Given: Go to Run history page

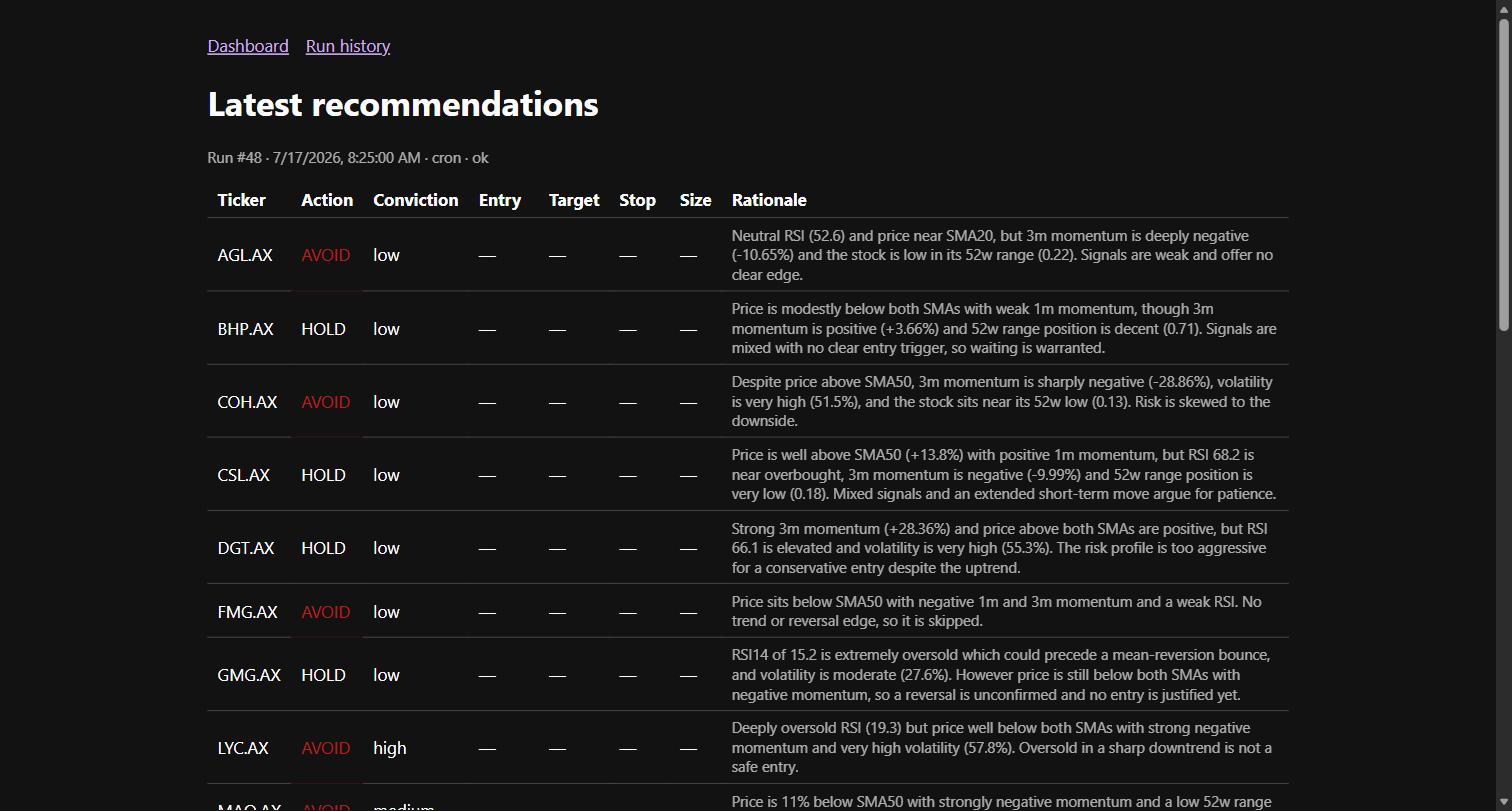Looking at the screenshot, I should click(348, 46).
